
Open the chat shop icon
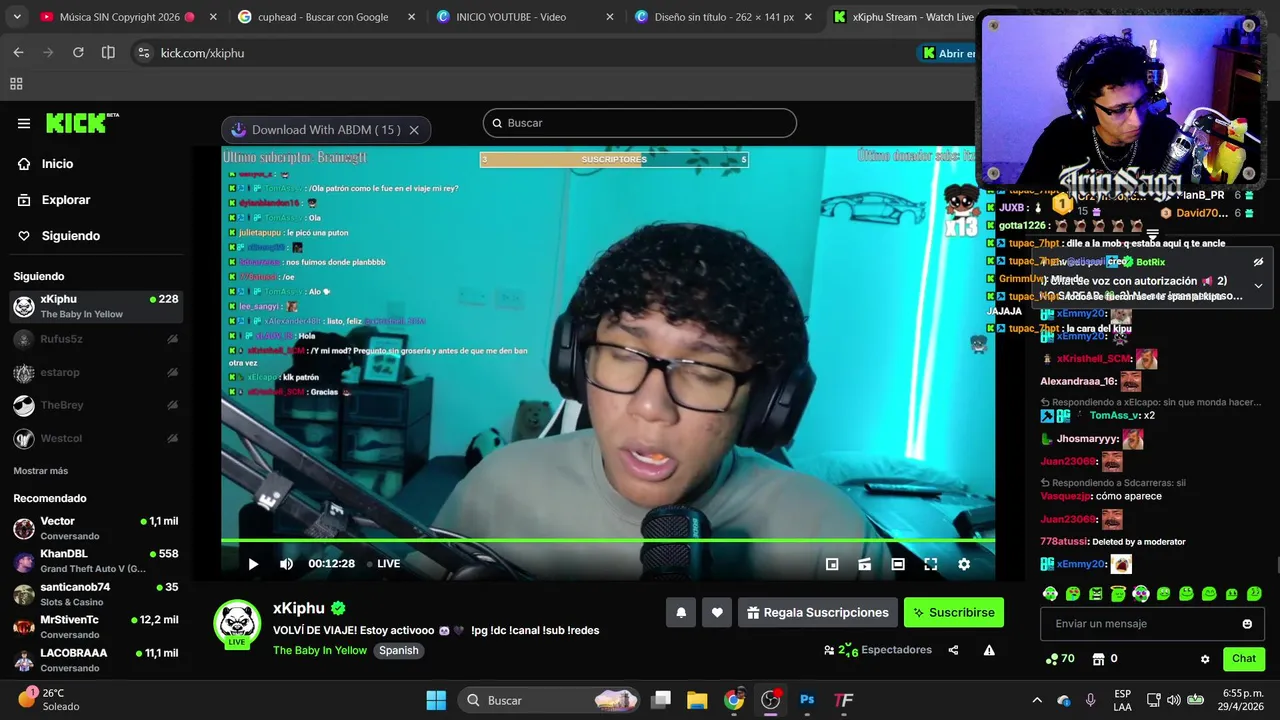1099,659
